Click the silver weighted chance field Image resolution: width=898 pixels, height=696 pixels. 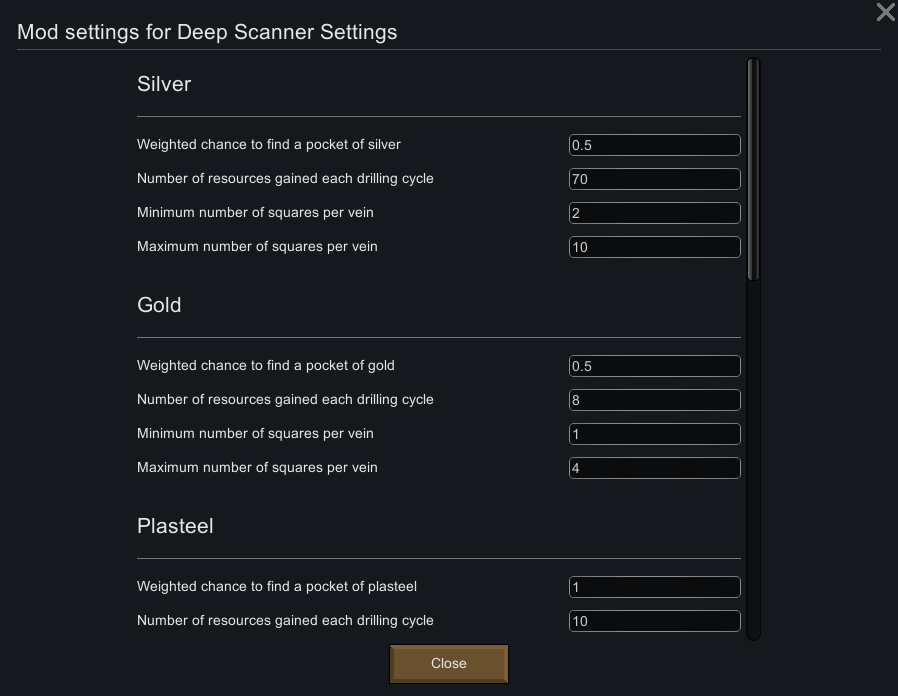[654, 145]
